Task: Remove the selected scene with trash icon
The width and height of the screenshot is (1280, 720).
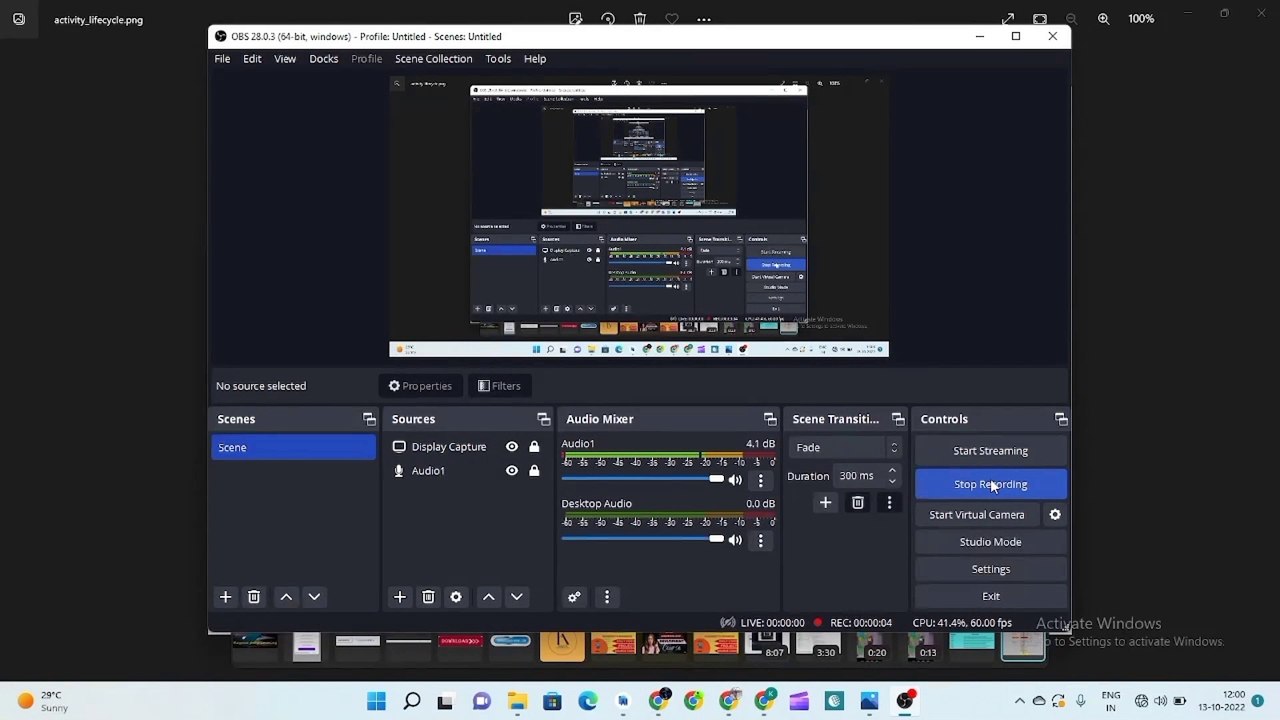Action: click(254, 597)
